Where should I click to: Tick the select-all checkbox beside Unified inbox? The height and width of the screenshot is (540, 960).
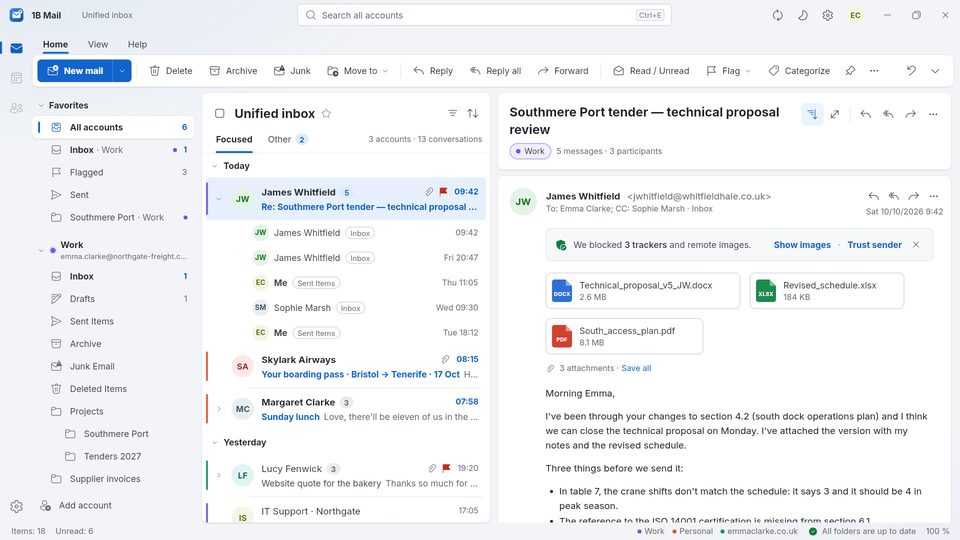(x=220, y=113)
